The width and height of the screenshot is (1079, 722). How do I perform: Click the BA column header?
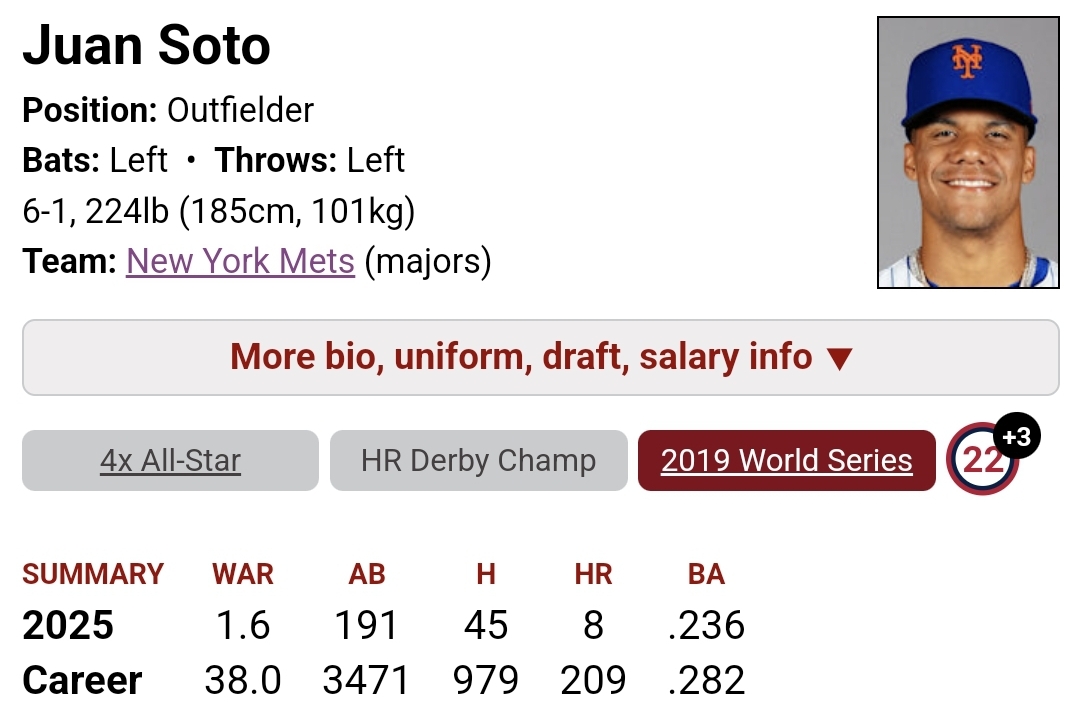coord(706,574)
